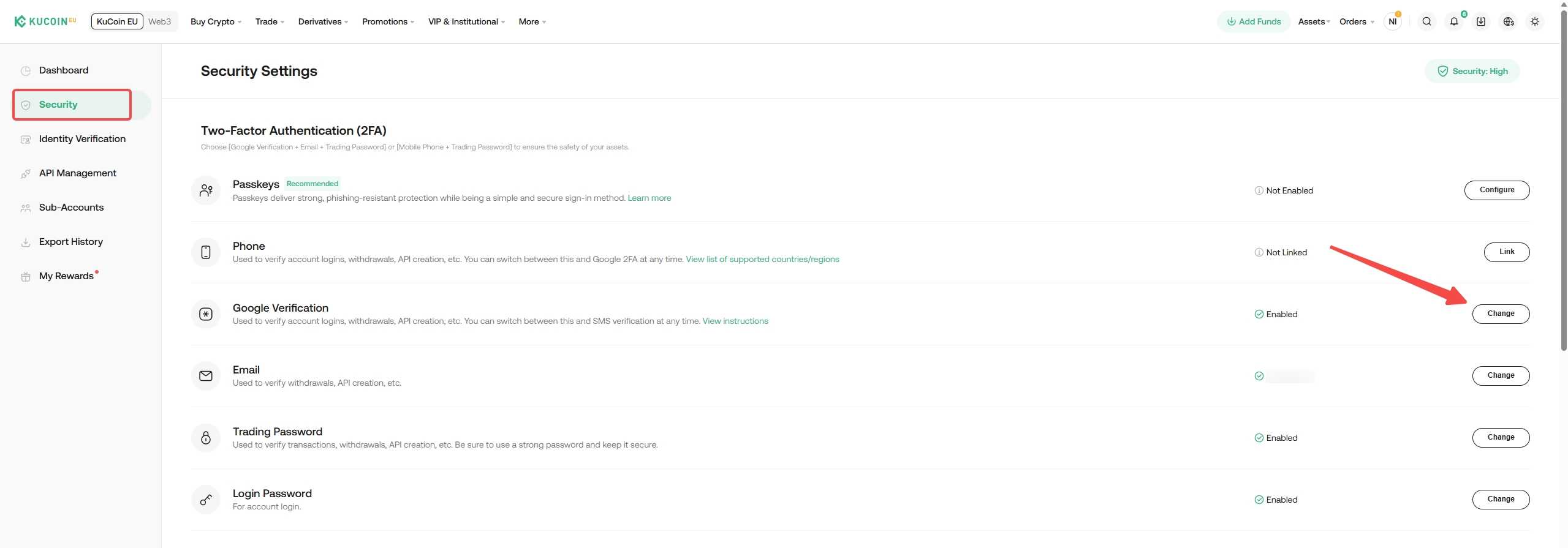Open the Assets dropdown

click(x=1314, y=21)
